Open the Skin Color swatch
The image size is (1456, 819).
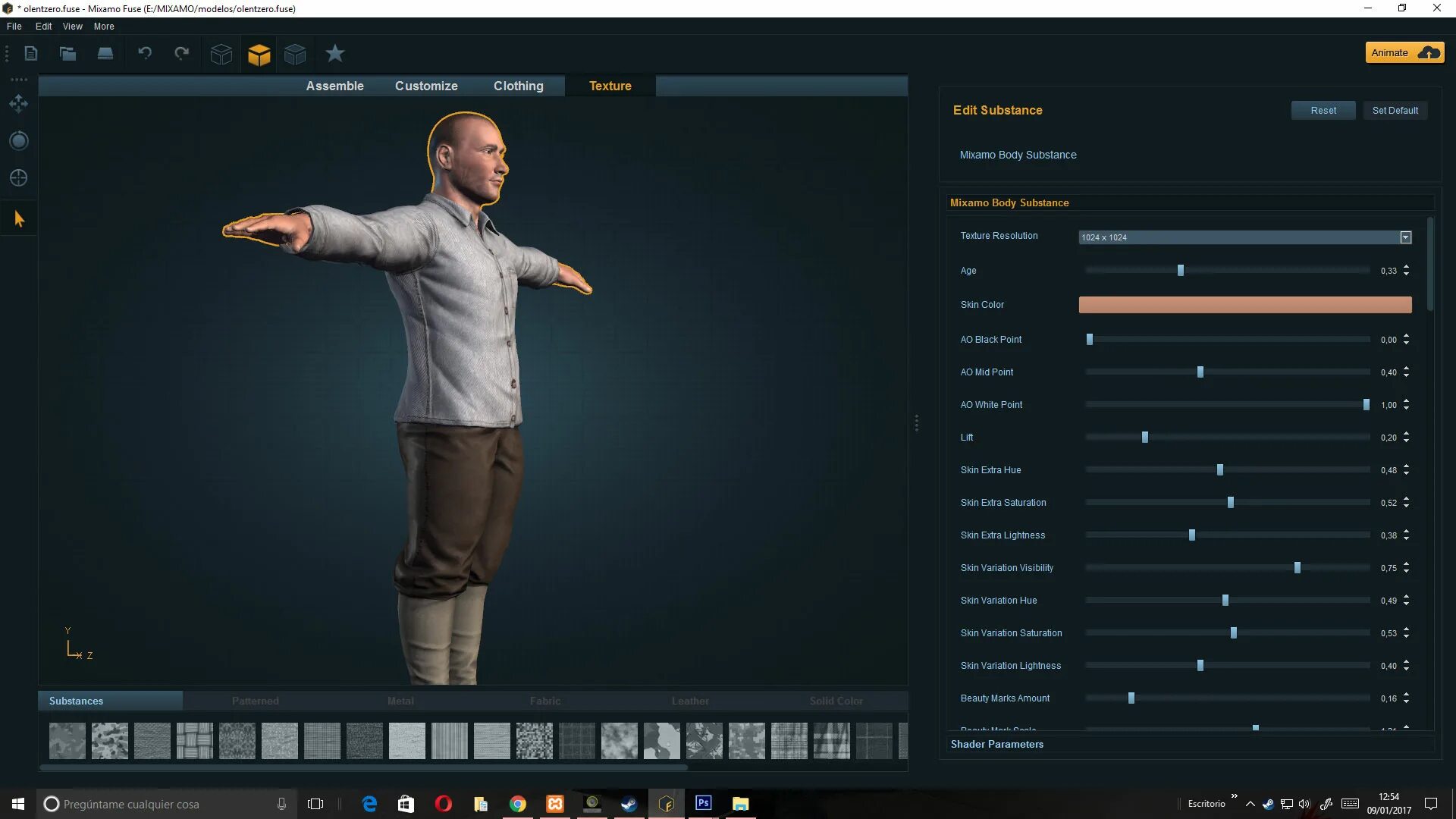(1244, 305)
